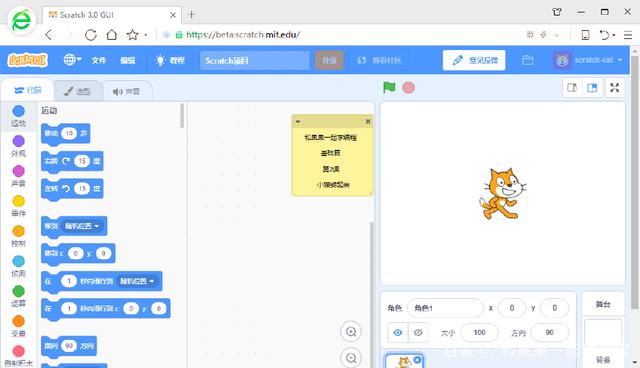
Task: Open the language globe menu
Action: [x=72, y=60]
